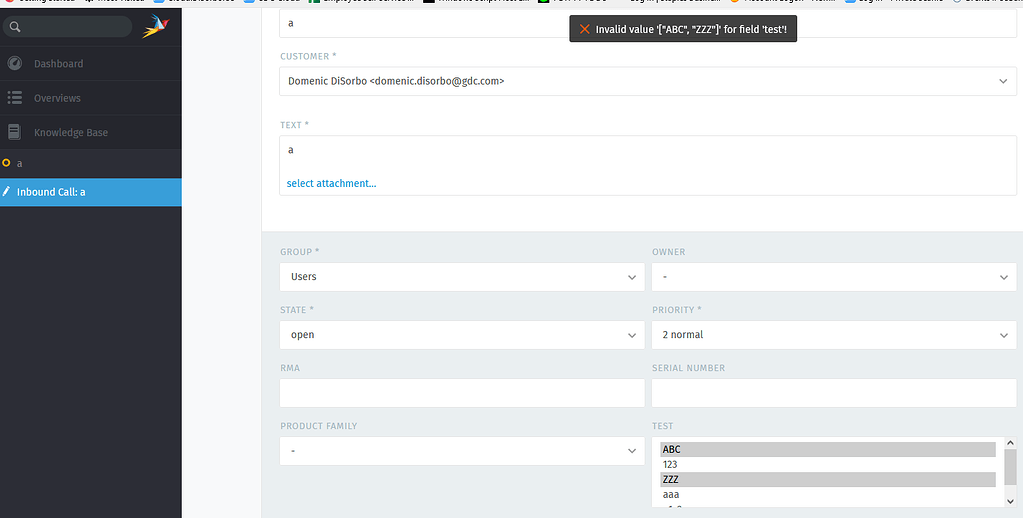Image resolution: width=1023 pixels, height=518 pixels.
Task: Click the Dashboard gauge icon
Action: coord(15,64)
